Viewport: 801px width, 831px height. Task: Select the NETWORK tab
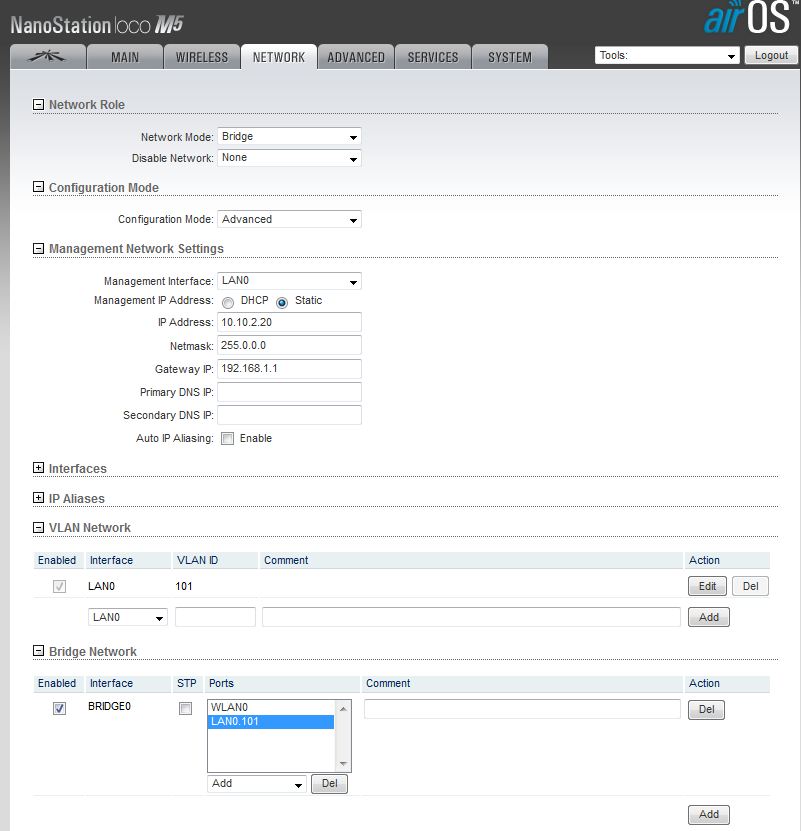pos(279,57)
